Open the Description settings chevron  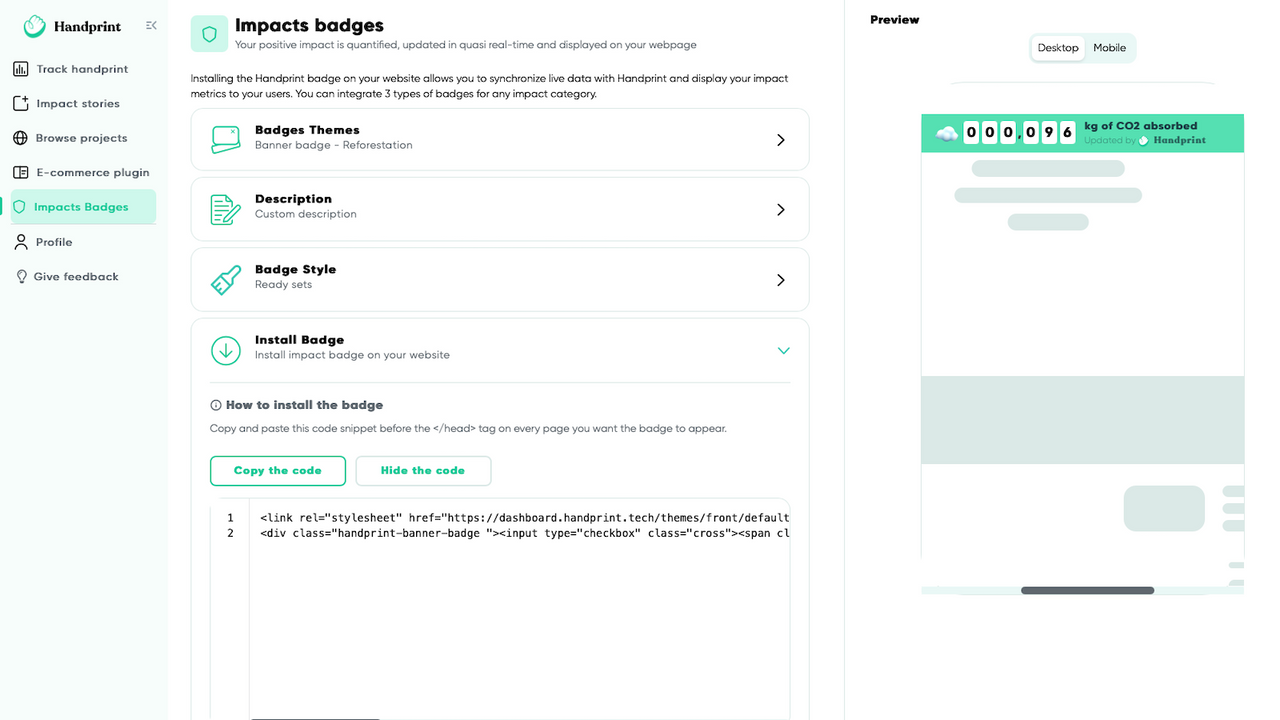click(x=781, y=210)
